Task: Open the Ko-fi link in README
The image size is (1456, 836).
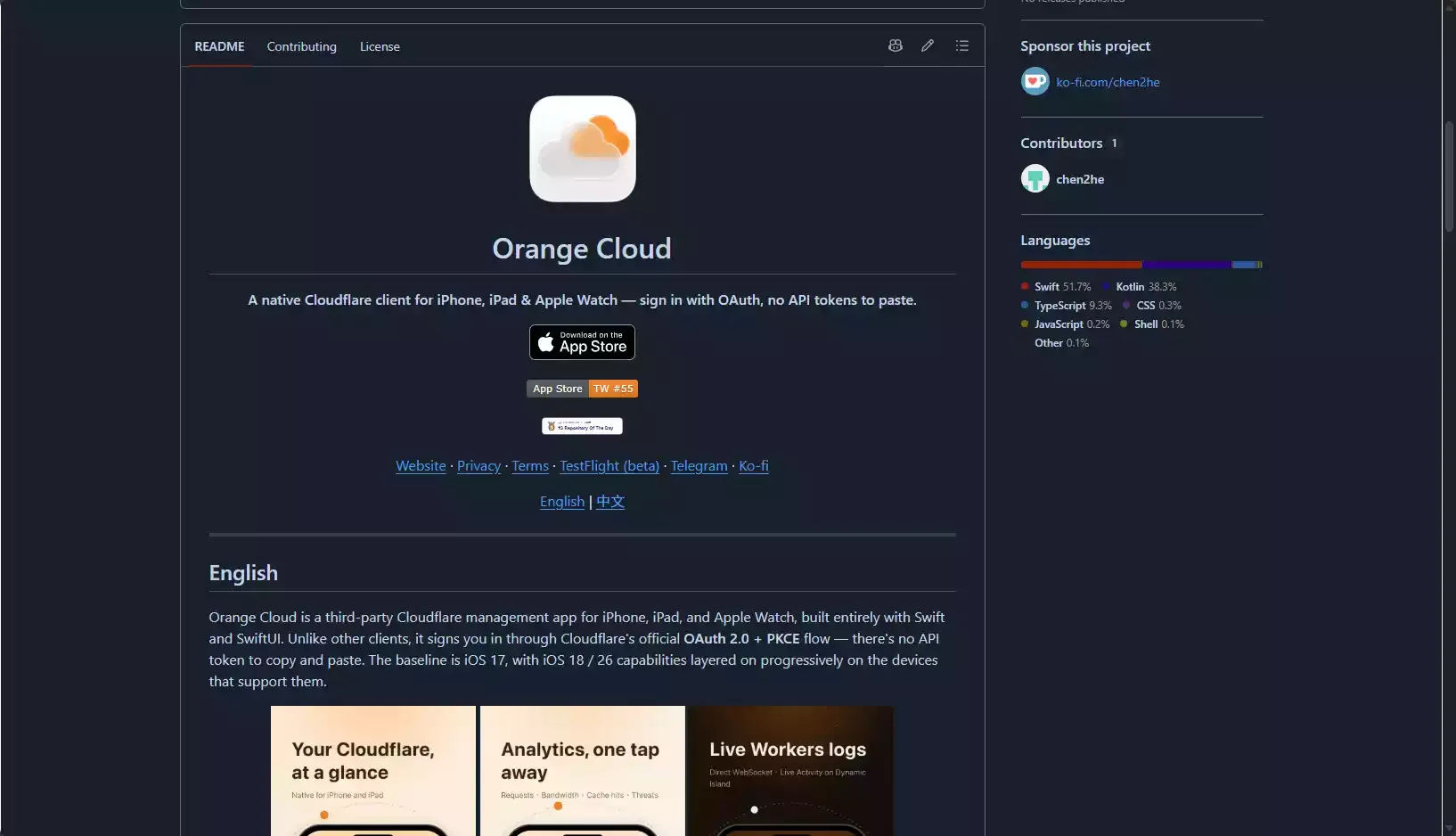Action: click(754, 465)
